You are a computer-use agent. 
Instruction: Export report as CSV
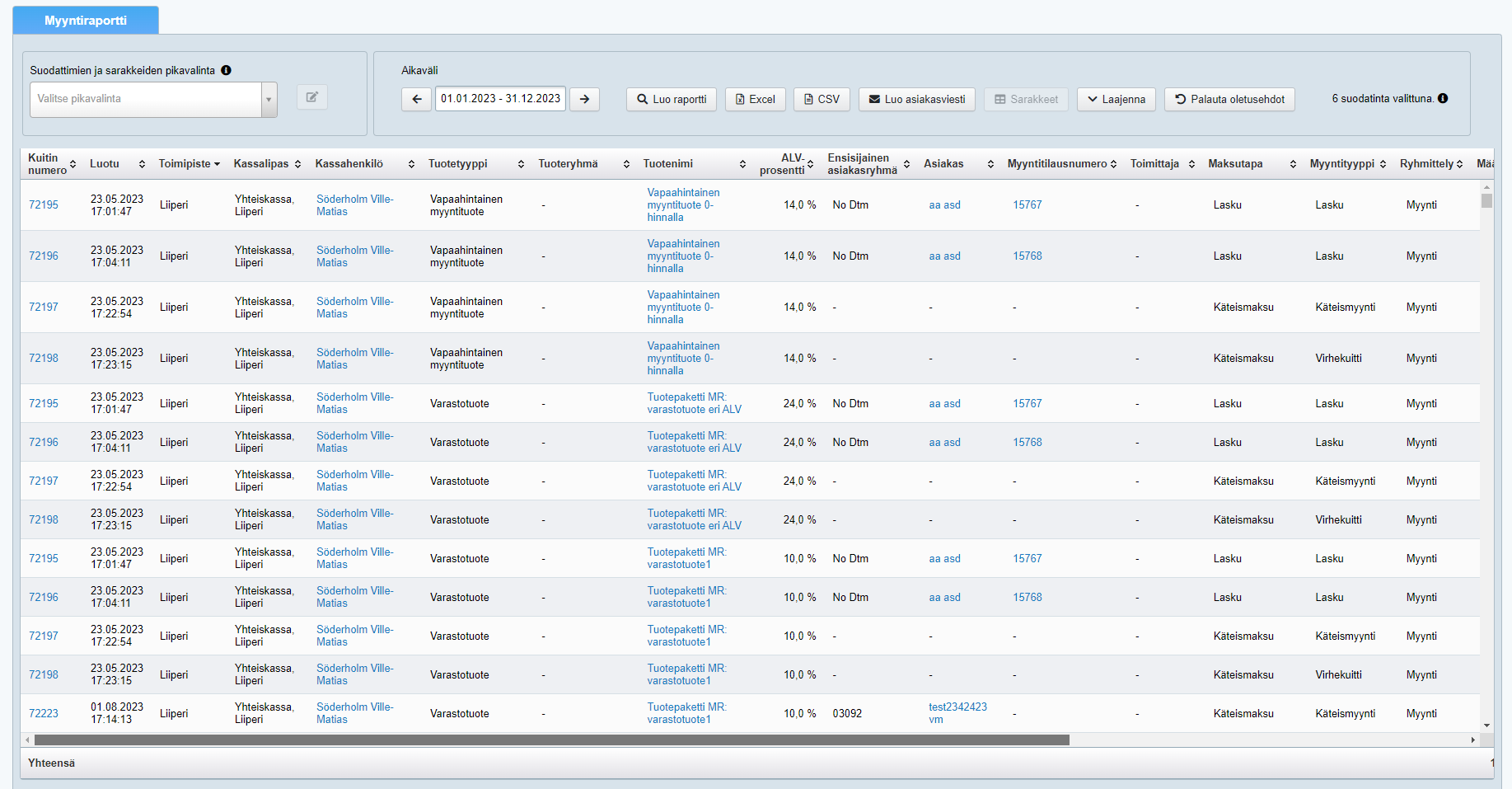[822, 99]
